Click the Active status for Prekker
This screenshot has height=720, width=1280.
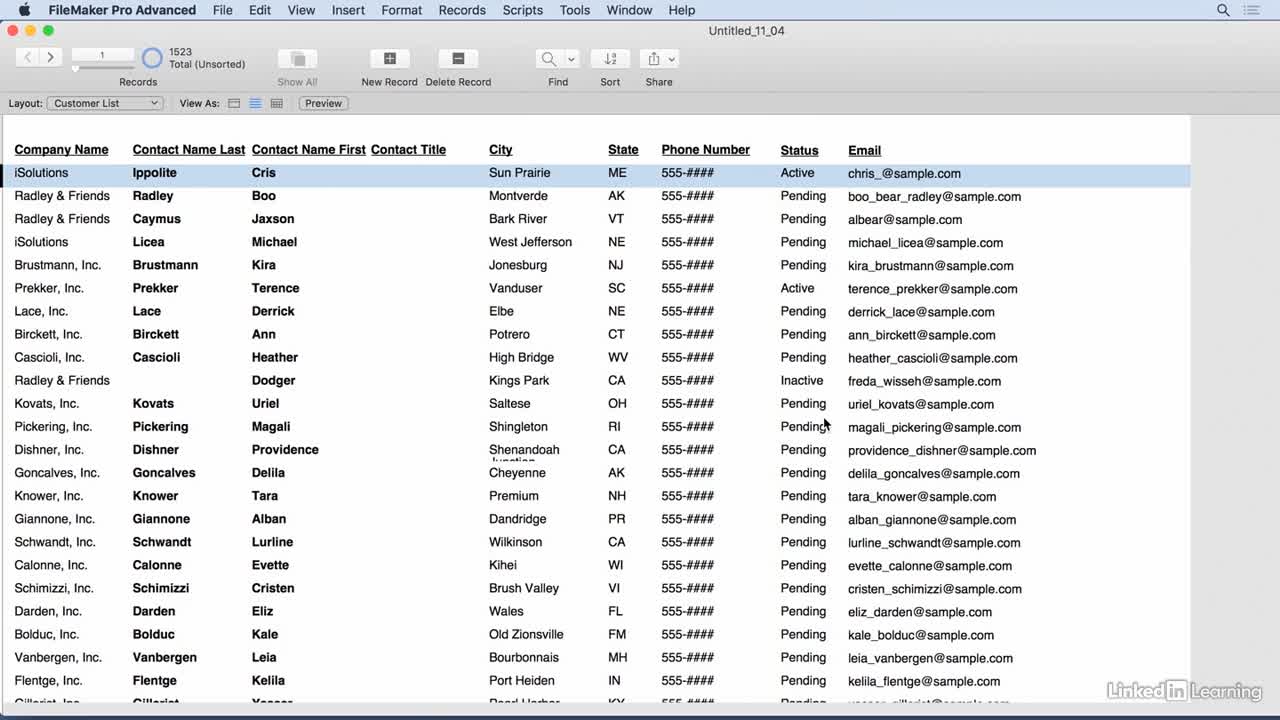click(798, 288)
